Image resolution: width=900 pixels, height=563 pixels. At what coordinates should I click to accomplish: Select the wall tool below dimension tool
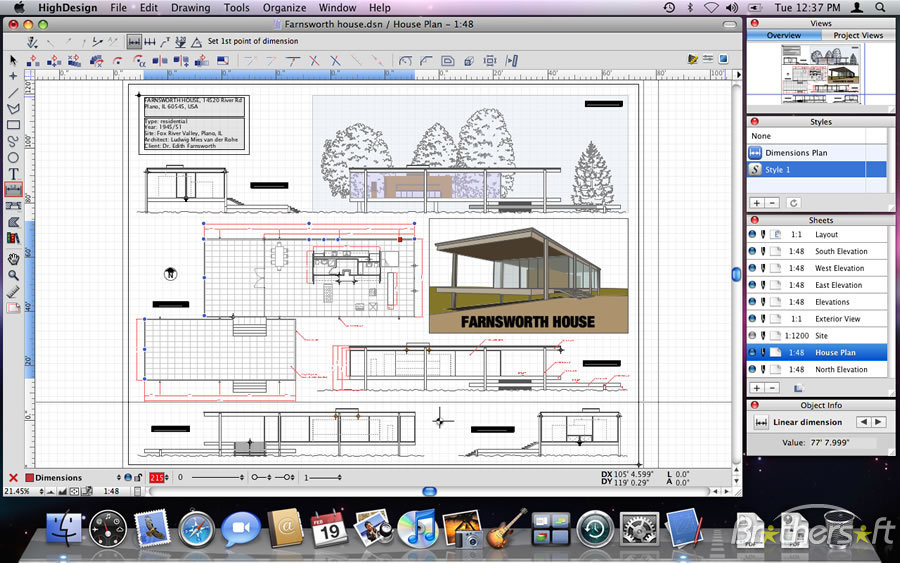pos(13,205)
